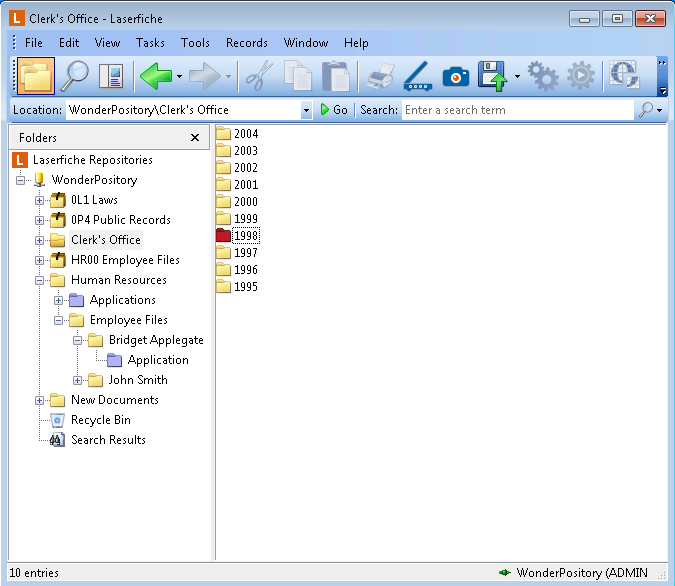This screenshot has height=586, width=675.
Task: Show hidden toolbar buttons overflow chevron
Action: 663,63
